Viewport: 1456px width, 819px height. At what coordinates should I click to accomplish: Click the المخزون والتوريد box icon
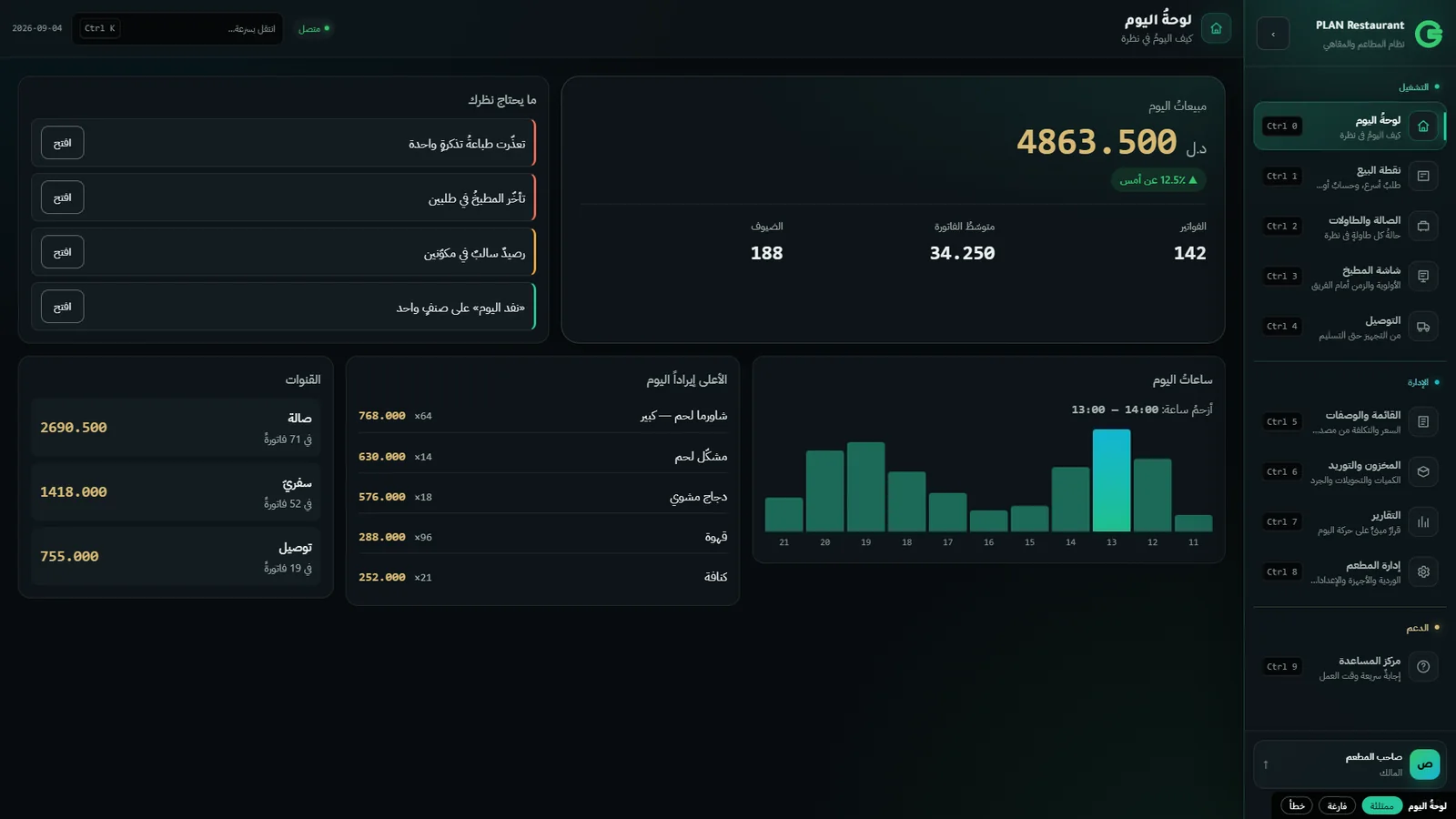pyautogui.click(x=1423, y=471)
